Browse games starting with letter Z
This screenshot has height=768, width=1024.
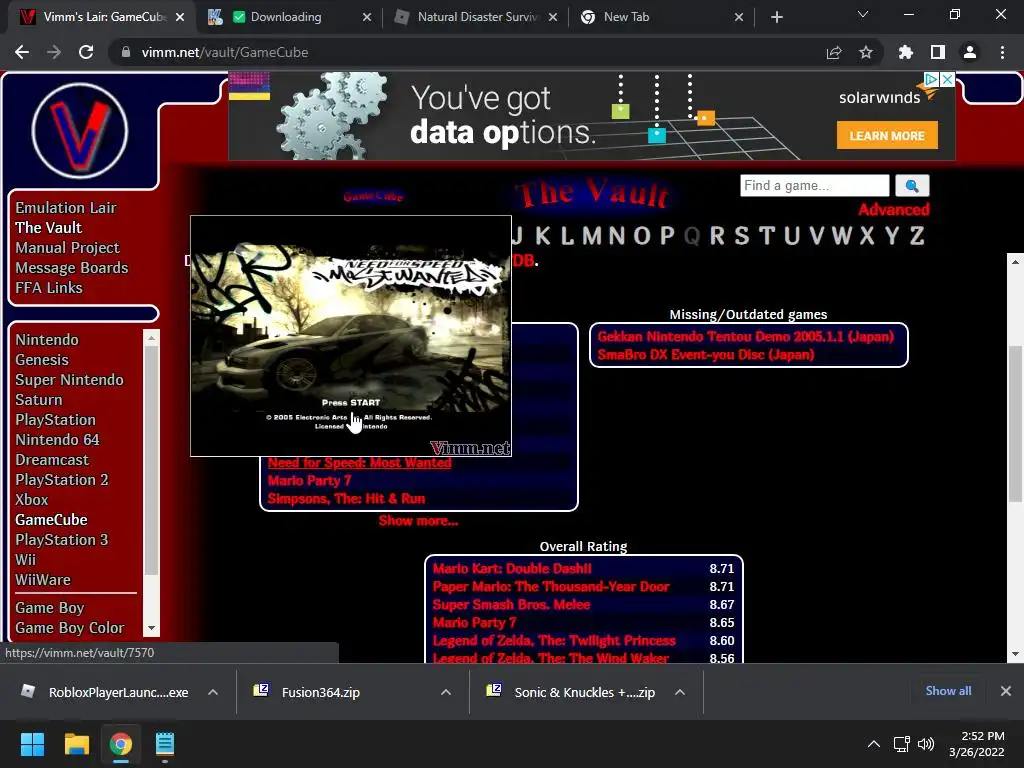917,236
